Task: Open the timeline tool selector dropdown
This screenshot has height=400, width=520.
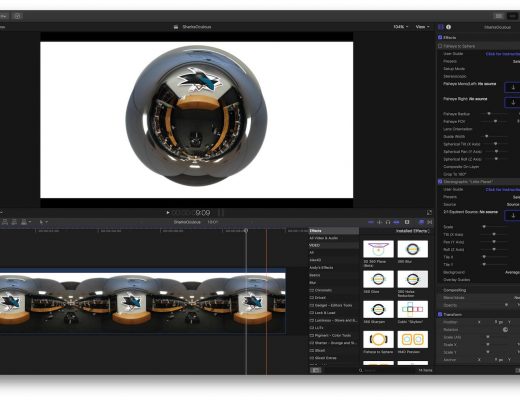Action: click(x=43, y=222)
